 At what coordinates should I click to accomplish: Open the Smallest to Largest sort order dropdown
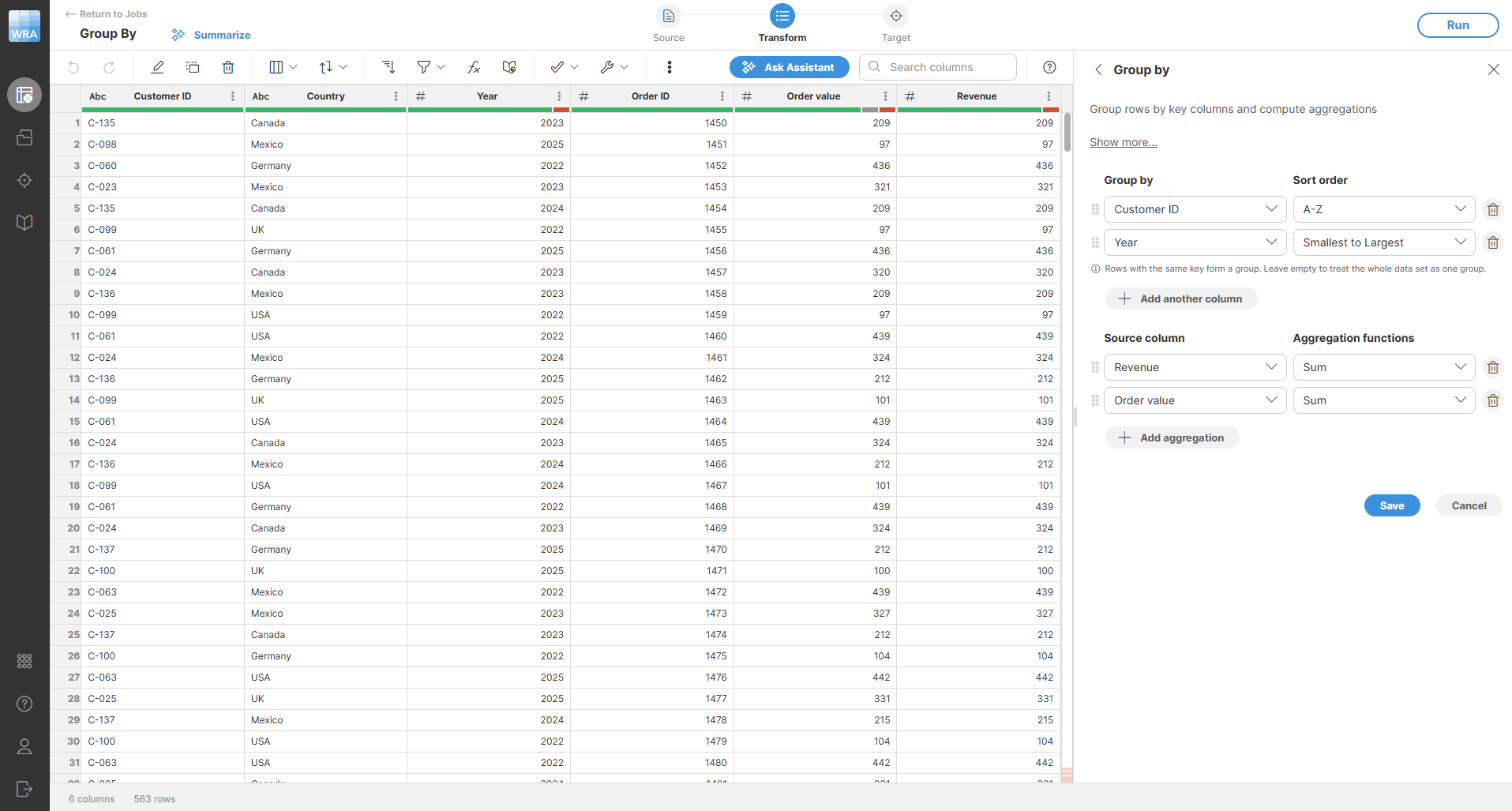click(x=1383, y=242)
